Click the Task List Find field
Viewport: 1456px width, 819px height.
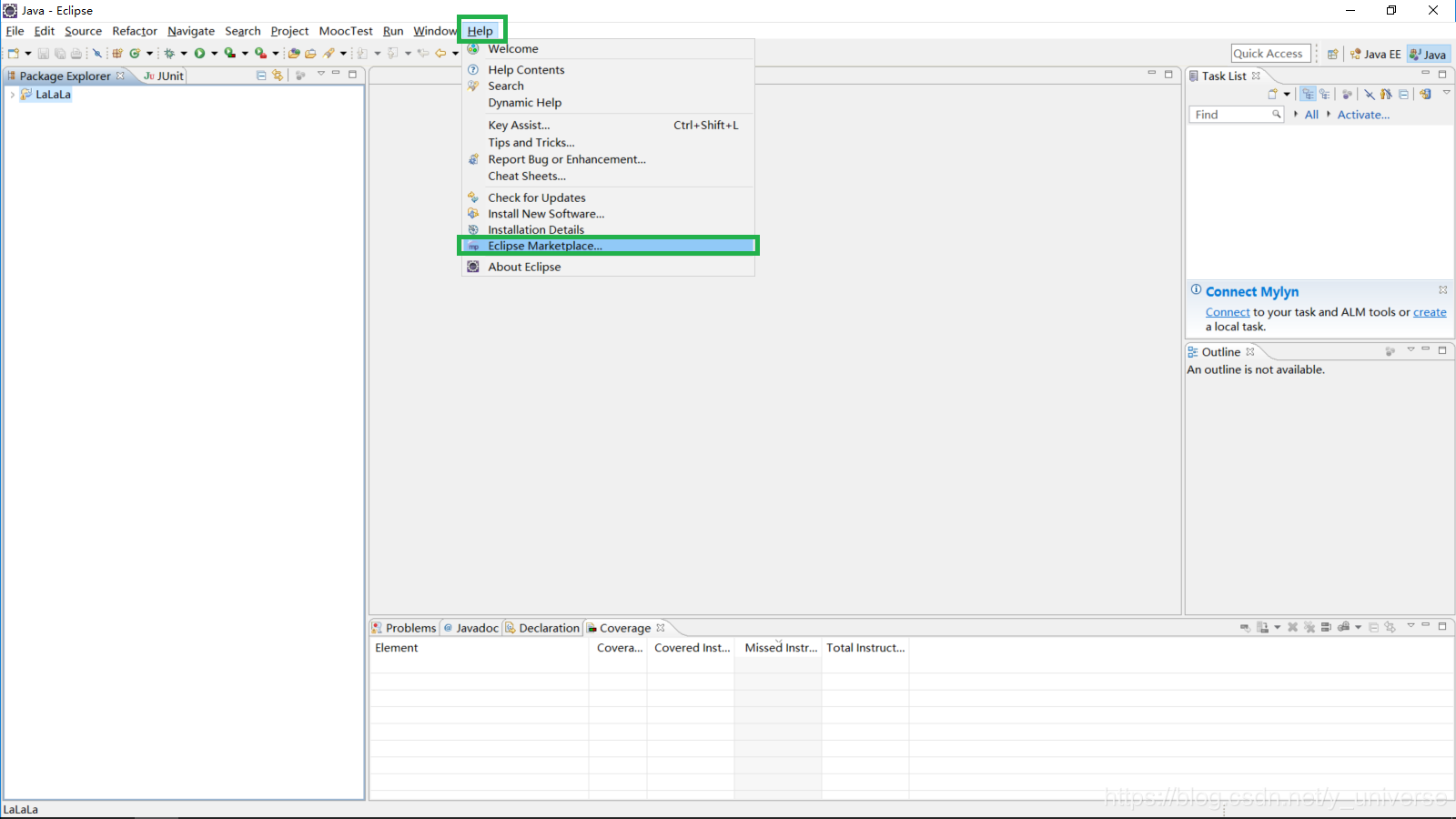click(1236, 115)
